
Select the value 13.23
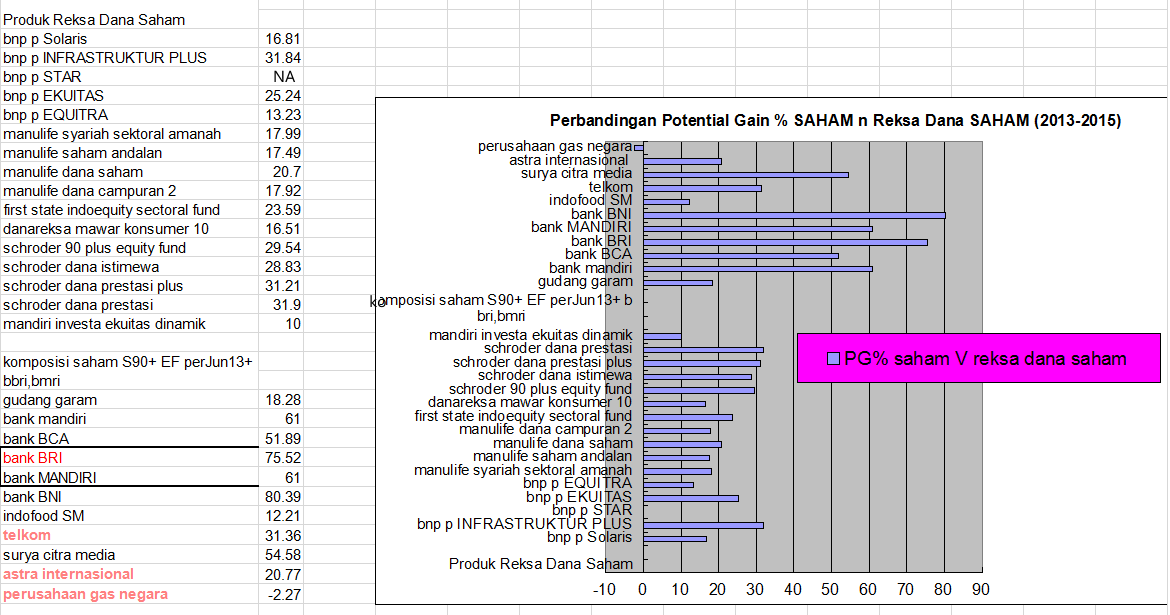coord(281,115)
